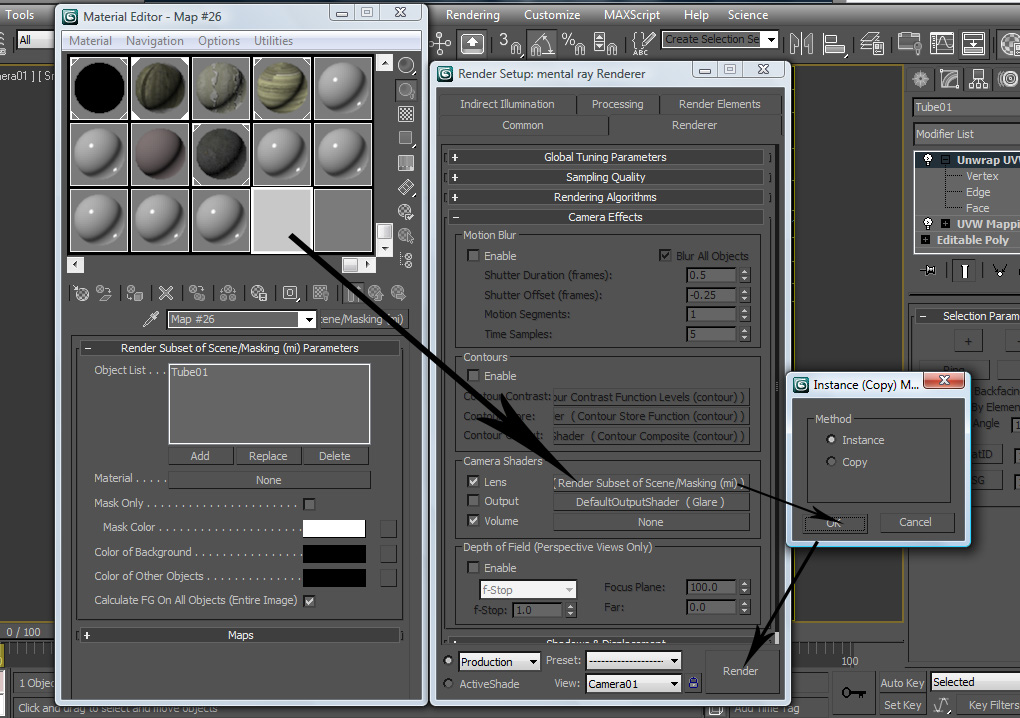Select the ActiveShade radio button
Image resolution: width=1020 pixels, height=718 pixels.
[x=448, y=684]
